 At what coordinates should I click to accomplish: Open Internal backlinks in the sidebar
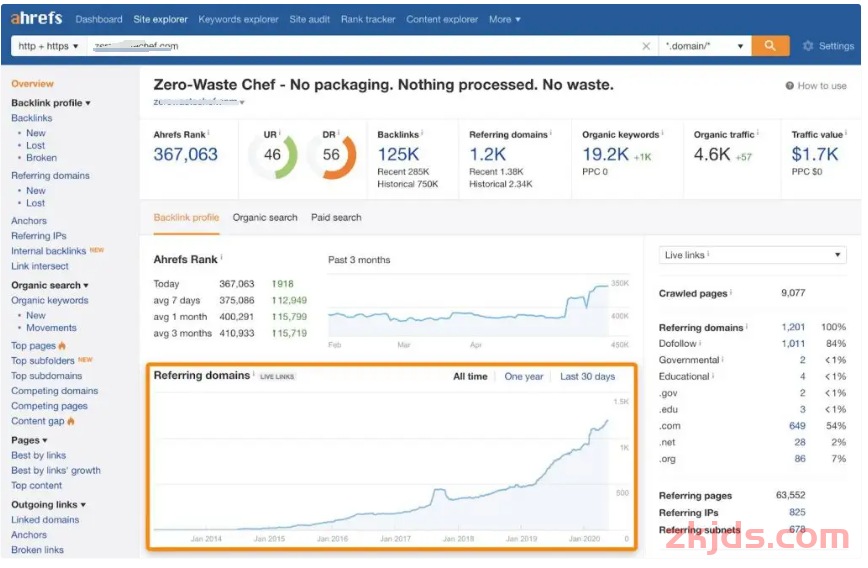(x=49, y=252)
